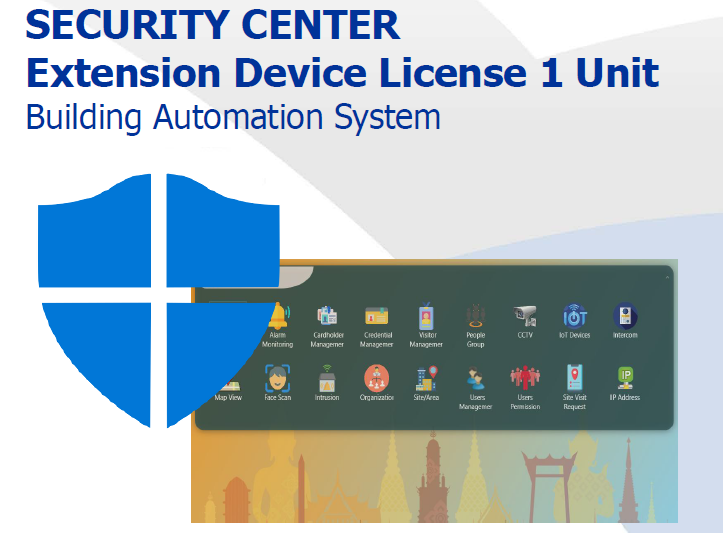Launch the Face Scan module
Viewport: 726px width, 533px height.
(278, 379)
